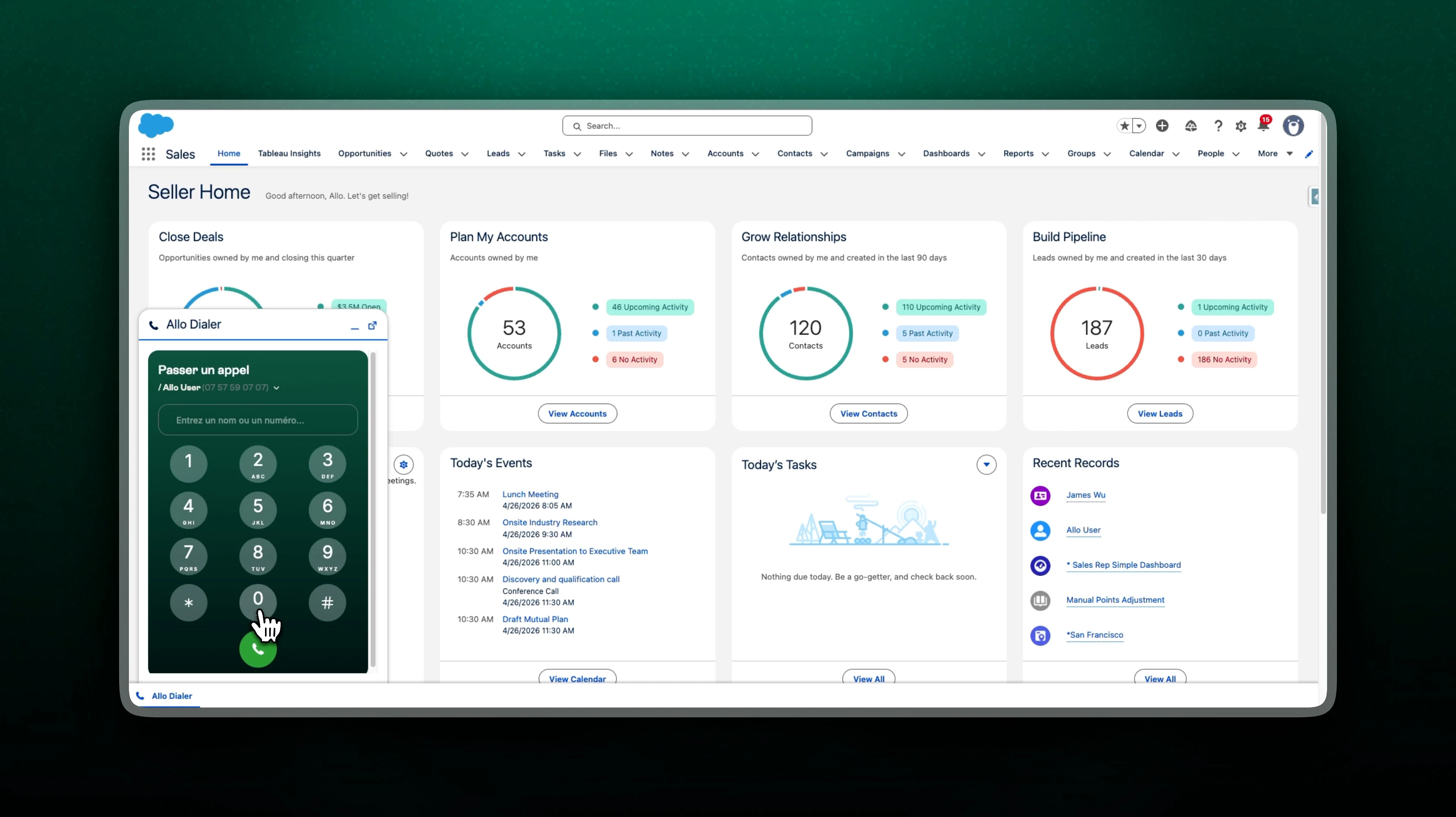Tap keypad key 4 GHI
Image resolution: width=1456 pixels, height=817 pixels.
[189, 510]
